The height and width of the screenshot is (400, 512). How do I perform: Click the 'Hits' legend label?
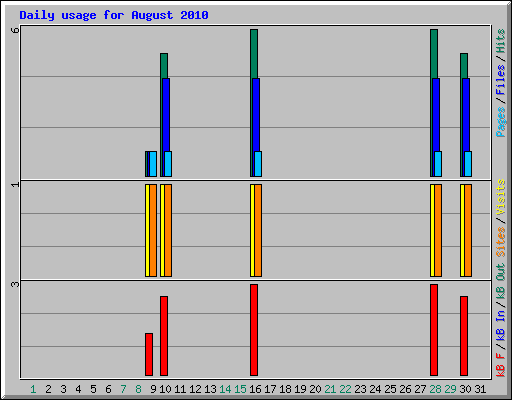click(500, 41)
